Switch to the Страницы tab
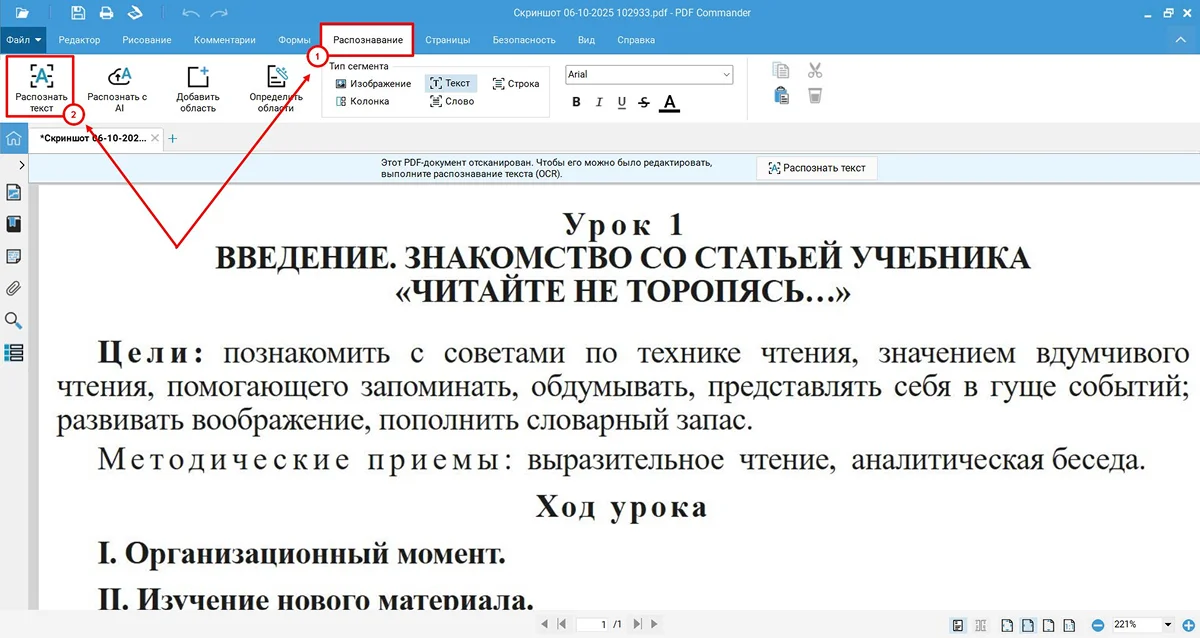The height and width of the screenshot is (638, 1200). coord(447,40)
